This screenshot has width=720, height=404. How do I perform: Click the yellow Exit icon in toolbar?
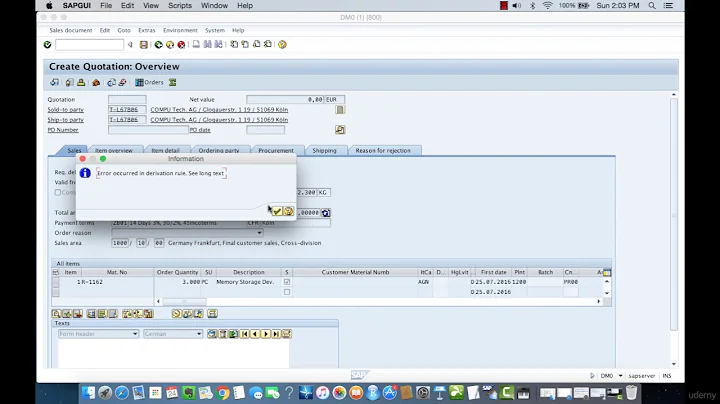click(x=170, y=45)
